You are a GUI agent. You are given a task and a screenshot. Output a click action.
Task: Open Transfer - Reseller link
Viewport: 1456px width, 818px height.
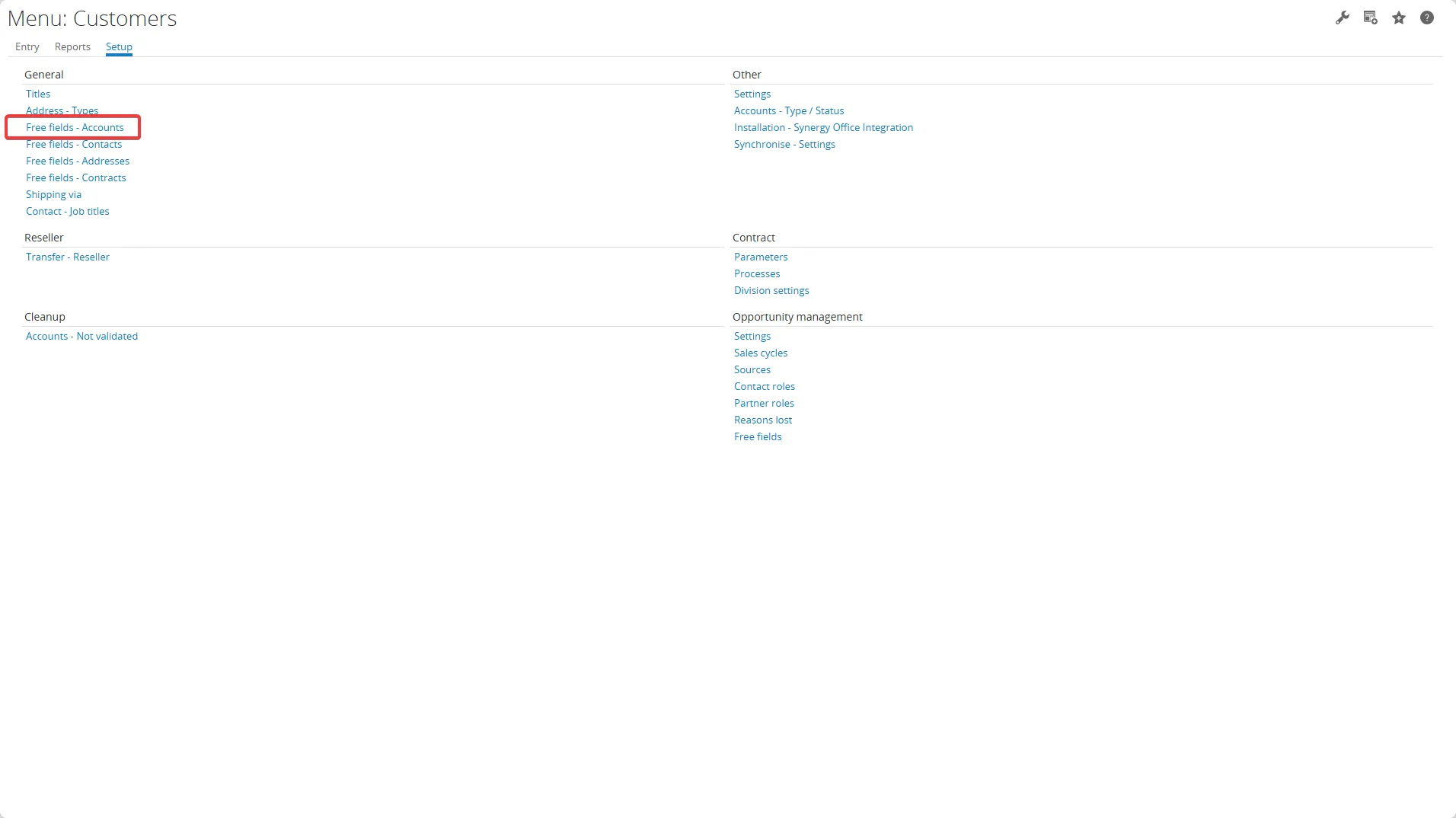pyautogui.click(x=68, y=257)
